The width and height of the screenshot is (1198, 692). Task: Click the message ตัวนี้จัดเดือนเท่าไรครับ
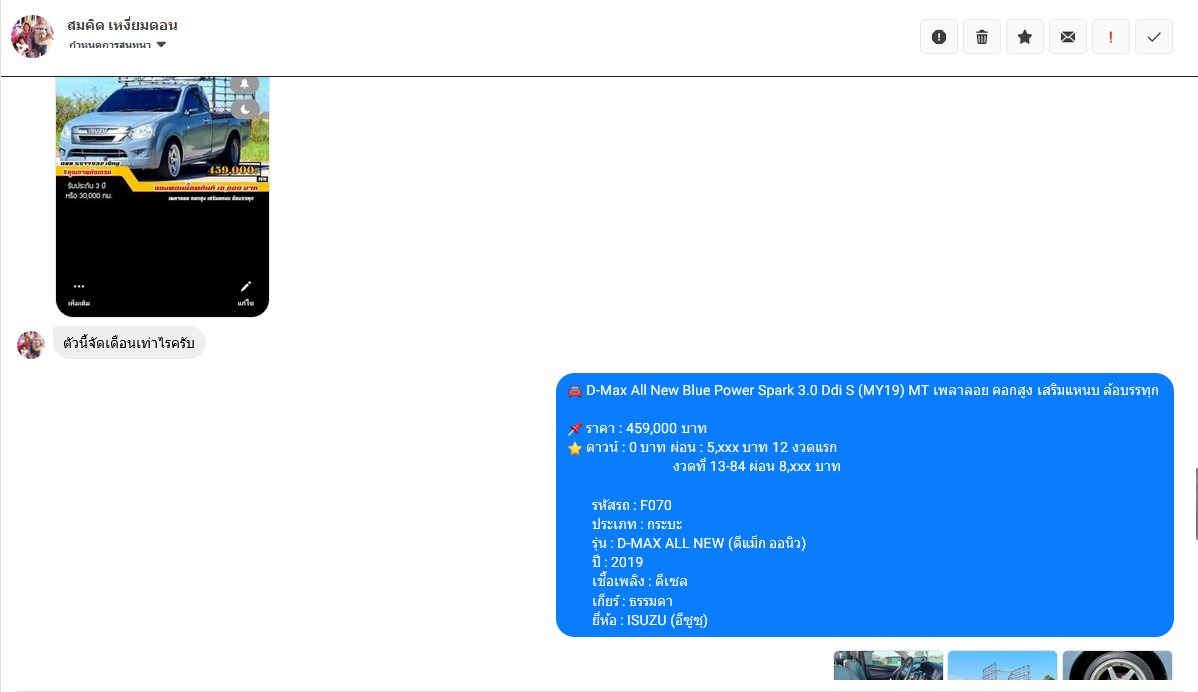129,343
